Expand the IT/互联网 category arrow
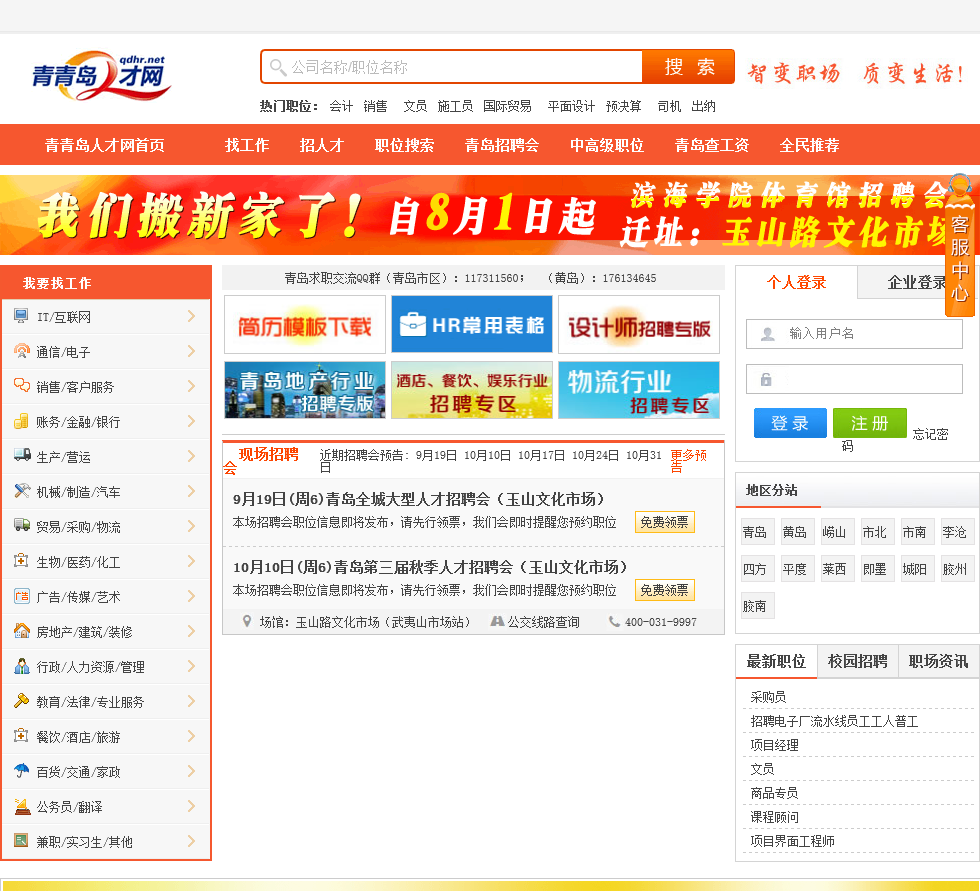Image resolution: width=980 pixels, height=891 pixels. (191, 316)
